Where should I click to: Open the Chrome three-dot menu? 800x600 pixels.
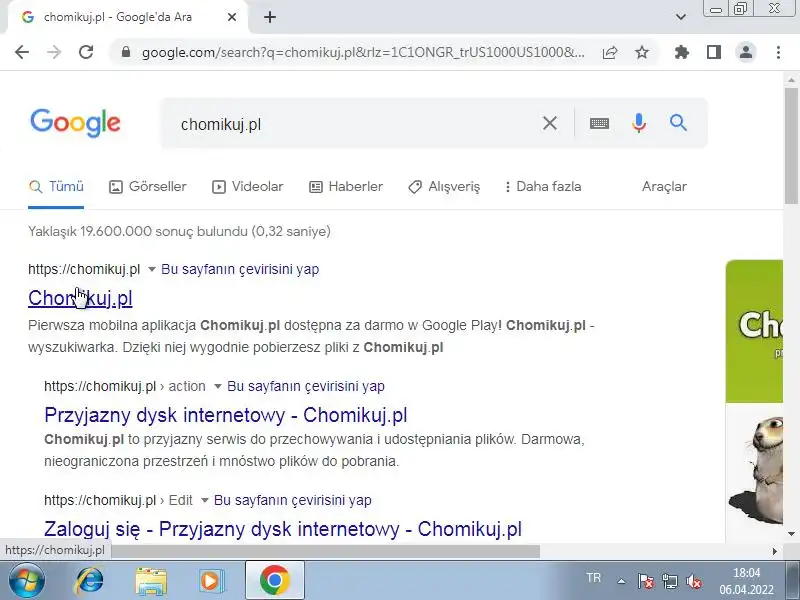tap(778, 52)
